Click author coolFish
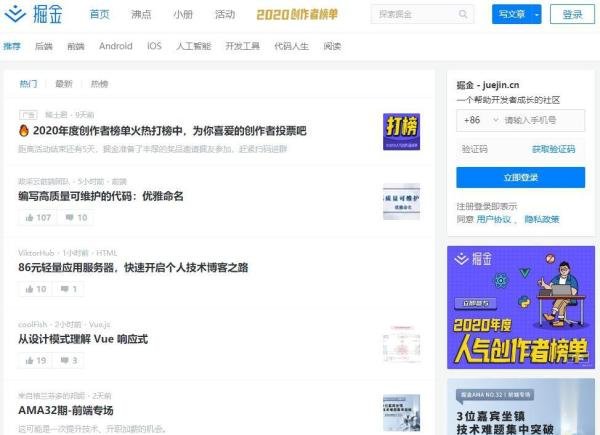This screenshot has width=600, height=435. (x=33, y=324)
